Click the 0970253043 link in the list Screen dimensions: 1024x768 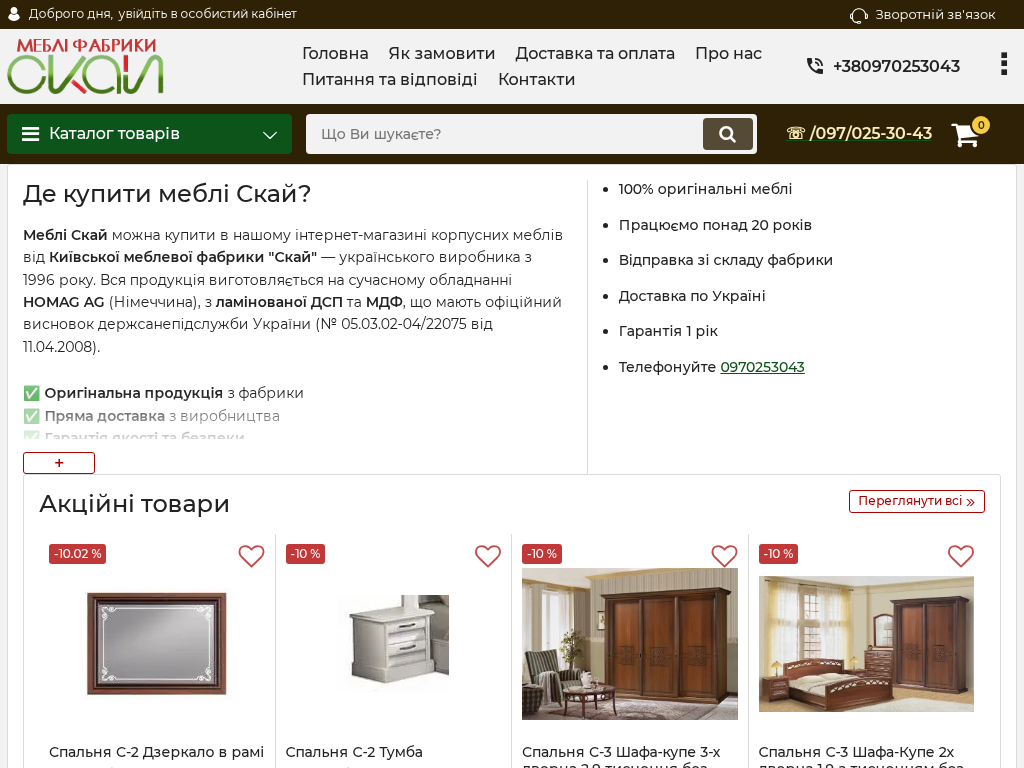pyautogui.click(x=762, y=367)
